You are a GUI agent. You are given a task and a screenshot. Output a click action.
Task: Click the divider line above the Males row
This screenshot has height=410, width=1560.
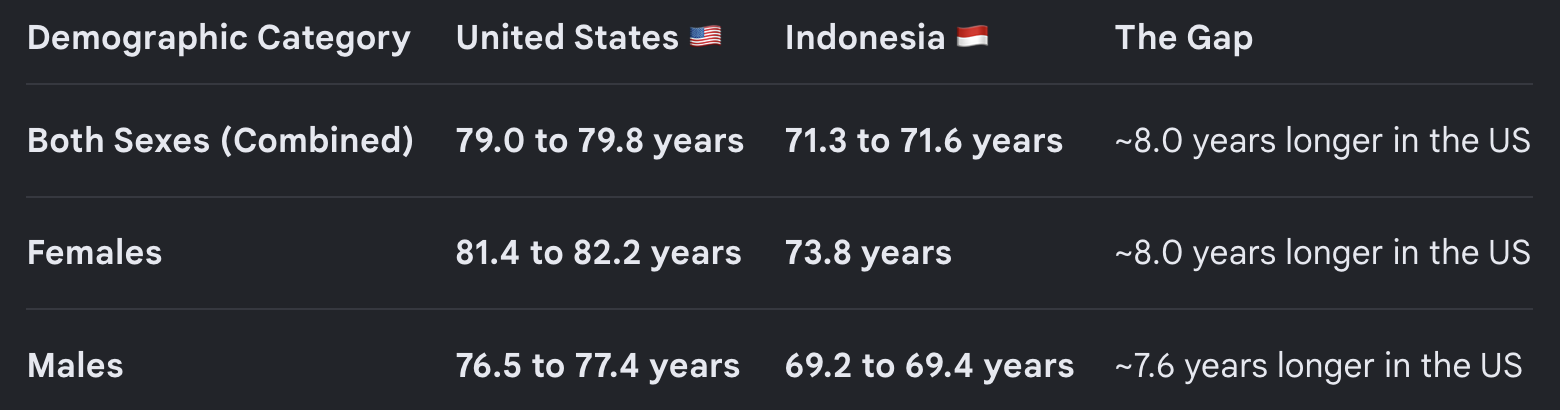coord(780,309)
